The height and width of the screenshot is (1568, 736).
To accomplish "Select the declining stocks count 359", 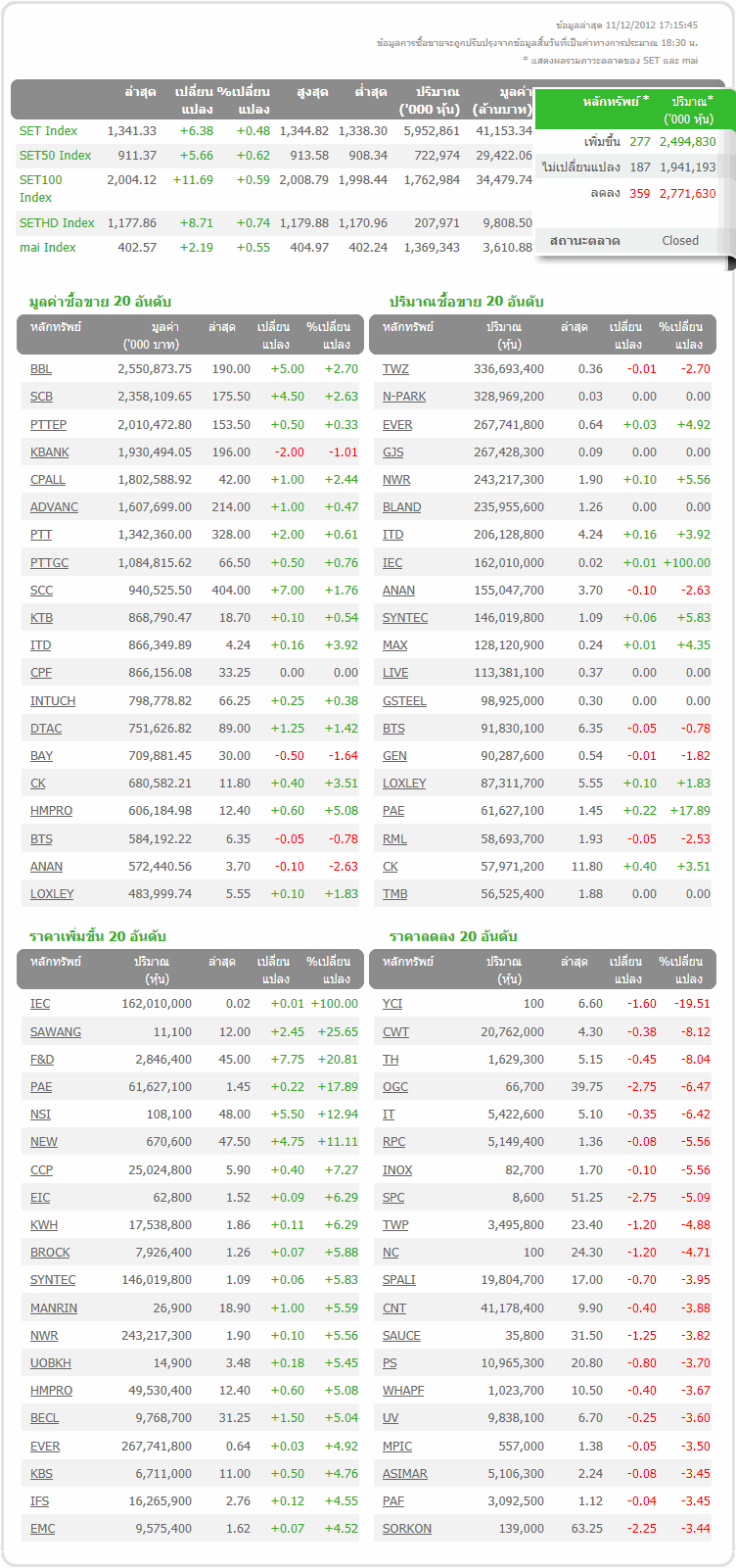I will (x=640, y=193).
